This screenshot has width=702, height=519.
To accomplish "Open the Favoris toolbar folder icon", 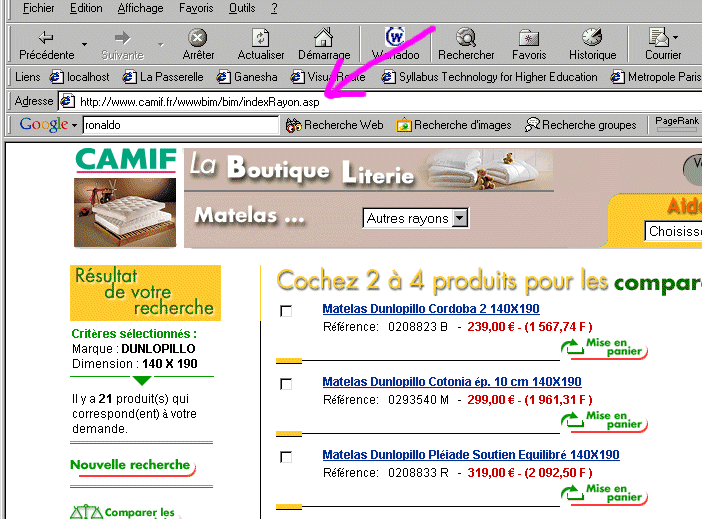I will pos(529,38).
